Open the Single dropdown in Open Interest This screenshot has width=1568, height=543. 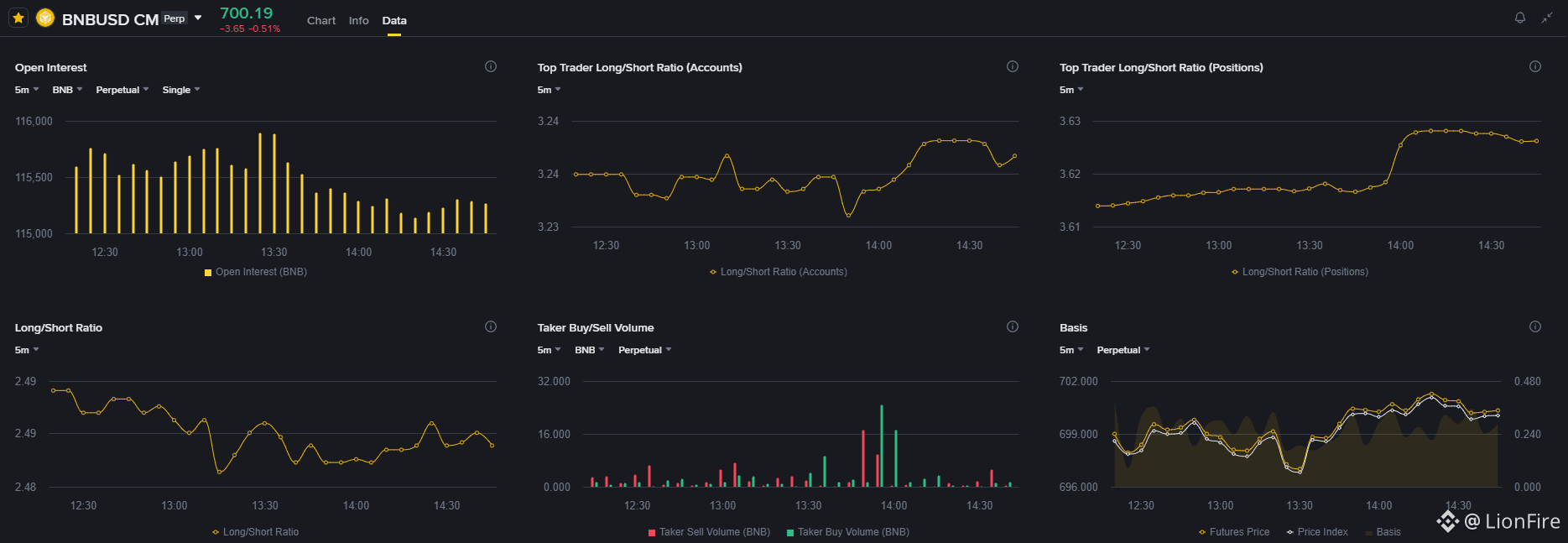(x=181, y=90)
